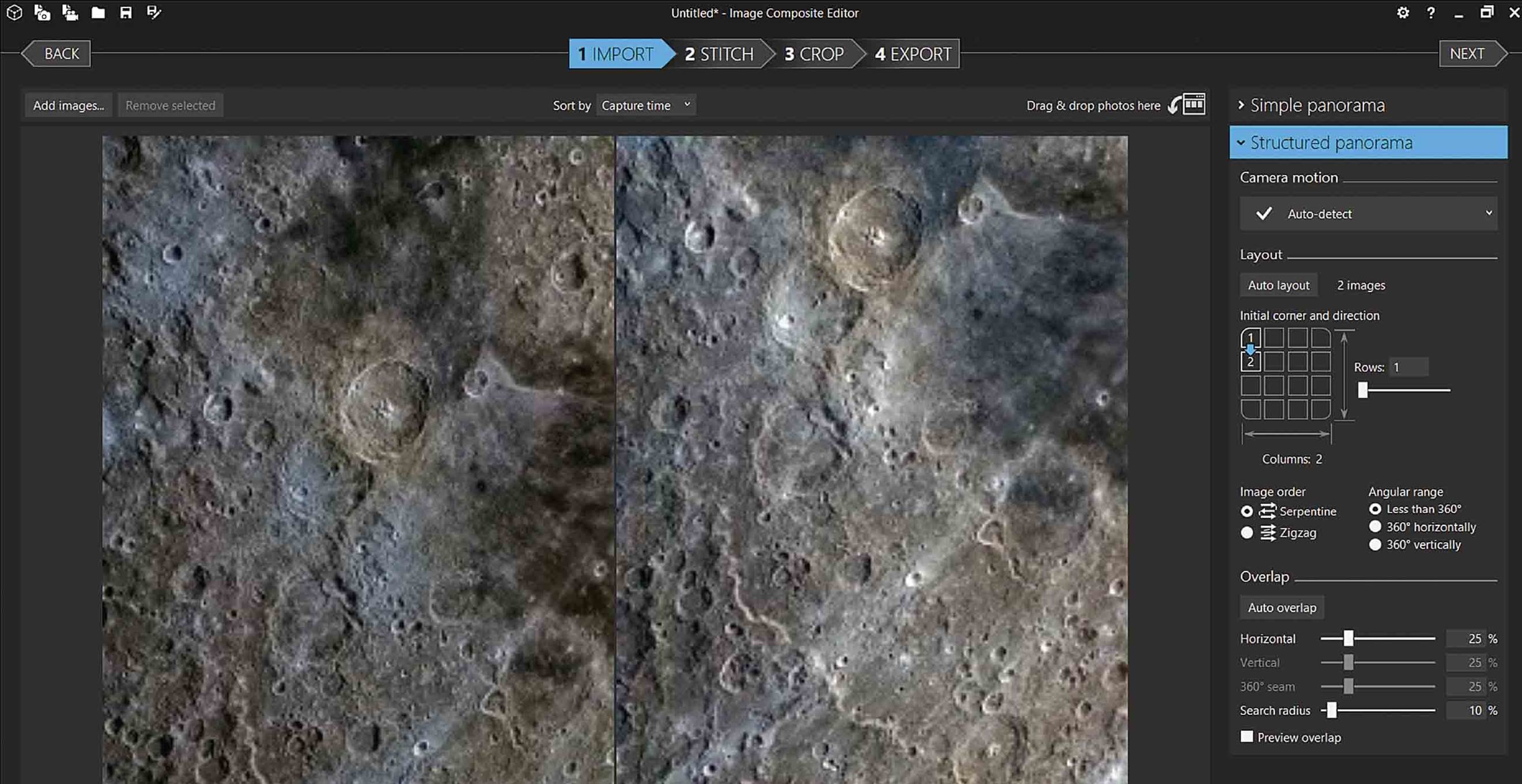Click New Panorama From Video icon

click(70, 13)
